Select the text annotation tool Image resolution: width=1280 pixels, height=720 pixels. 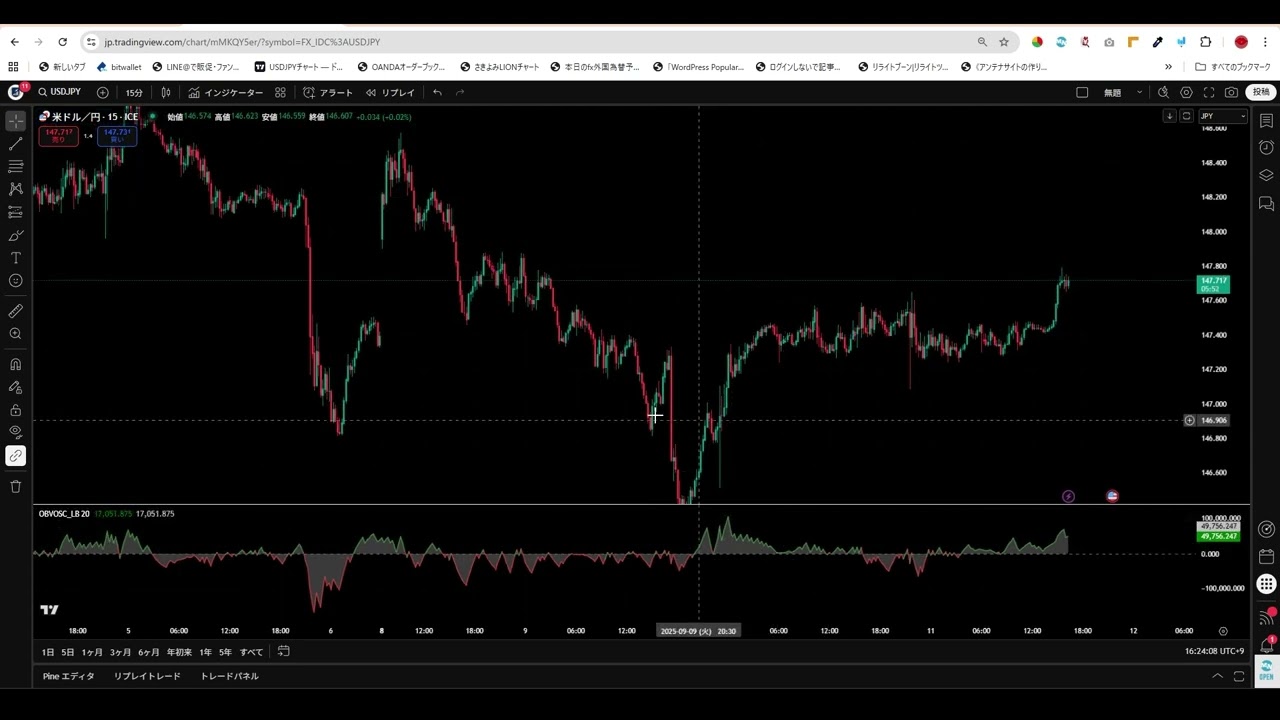(15, 258)
